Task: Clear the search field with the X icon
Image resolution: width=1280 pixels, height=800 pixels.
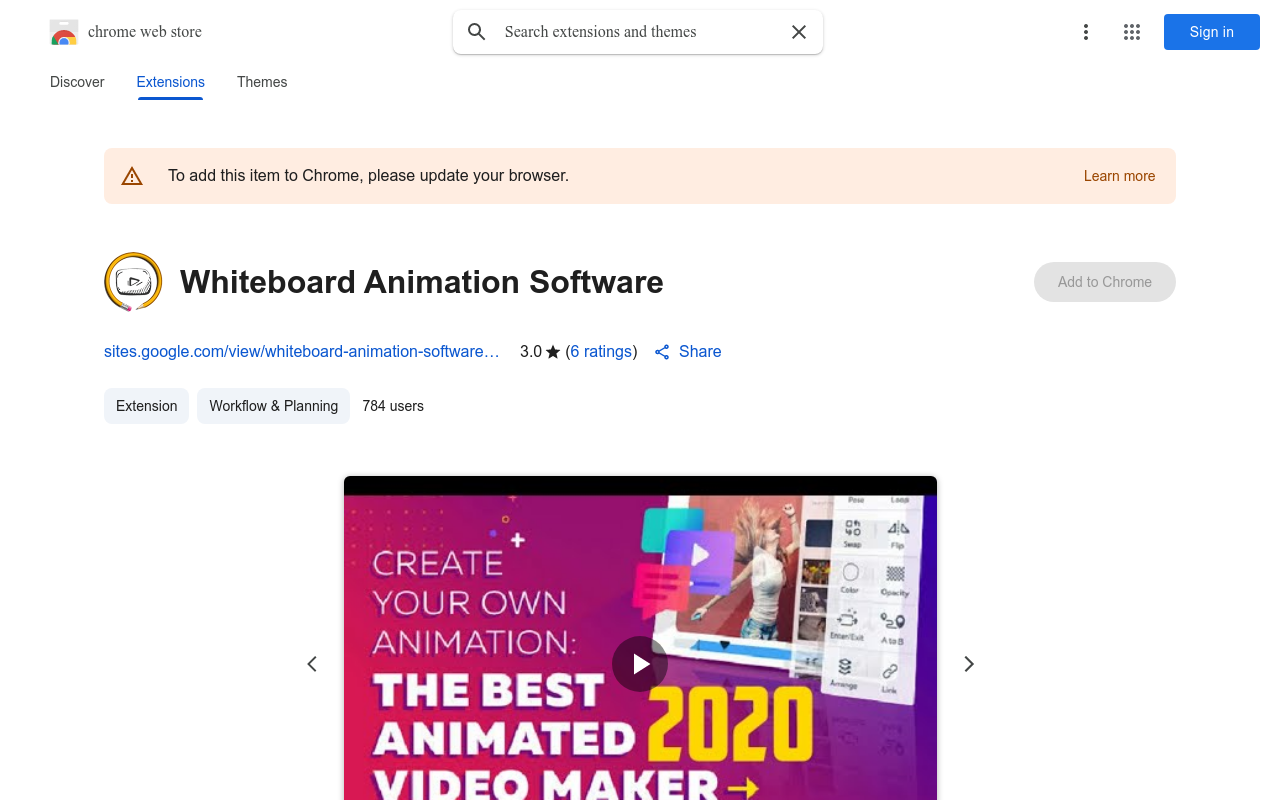Action: tap(799, 32)
